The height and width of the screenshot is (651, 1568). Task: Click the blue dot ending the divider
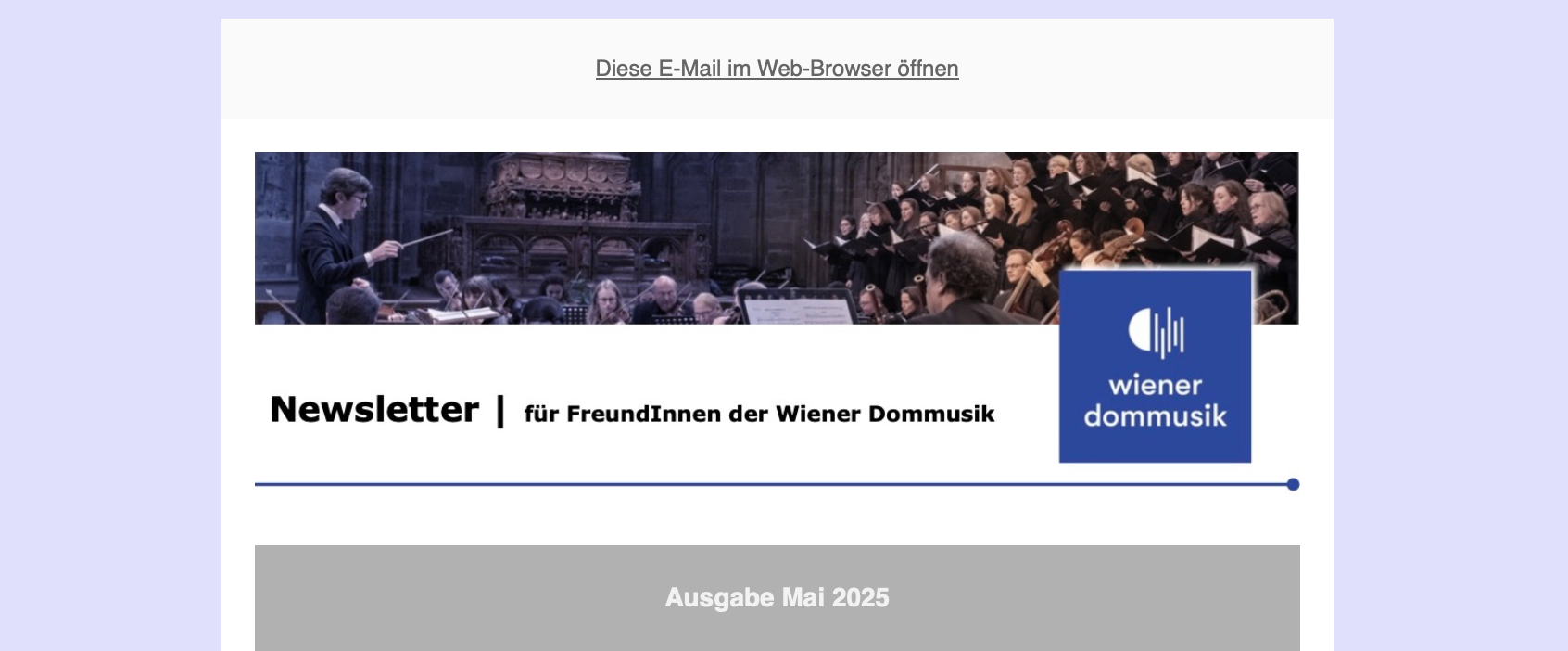(1293, 484)
